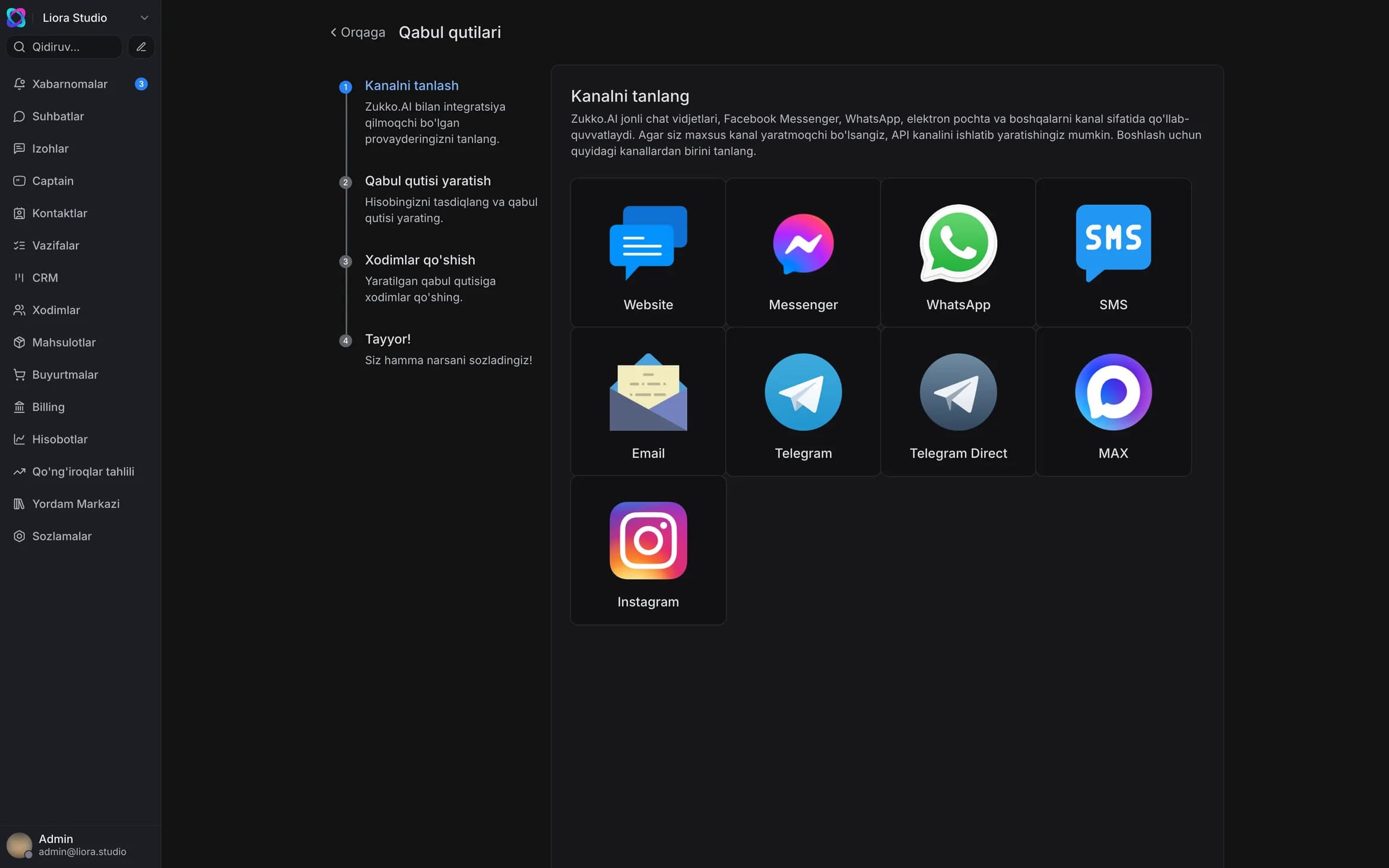1389x868 pixels.
Task: Click the Buyurtmalar cart icon
Action: (19, 374)
